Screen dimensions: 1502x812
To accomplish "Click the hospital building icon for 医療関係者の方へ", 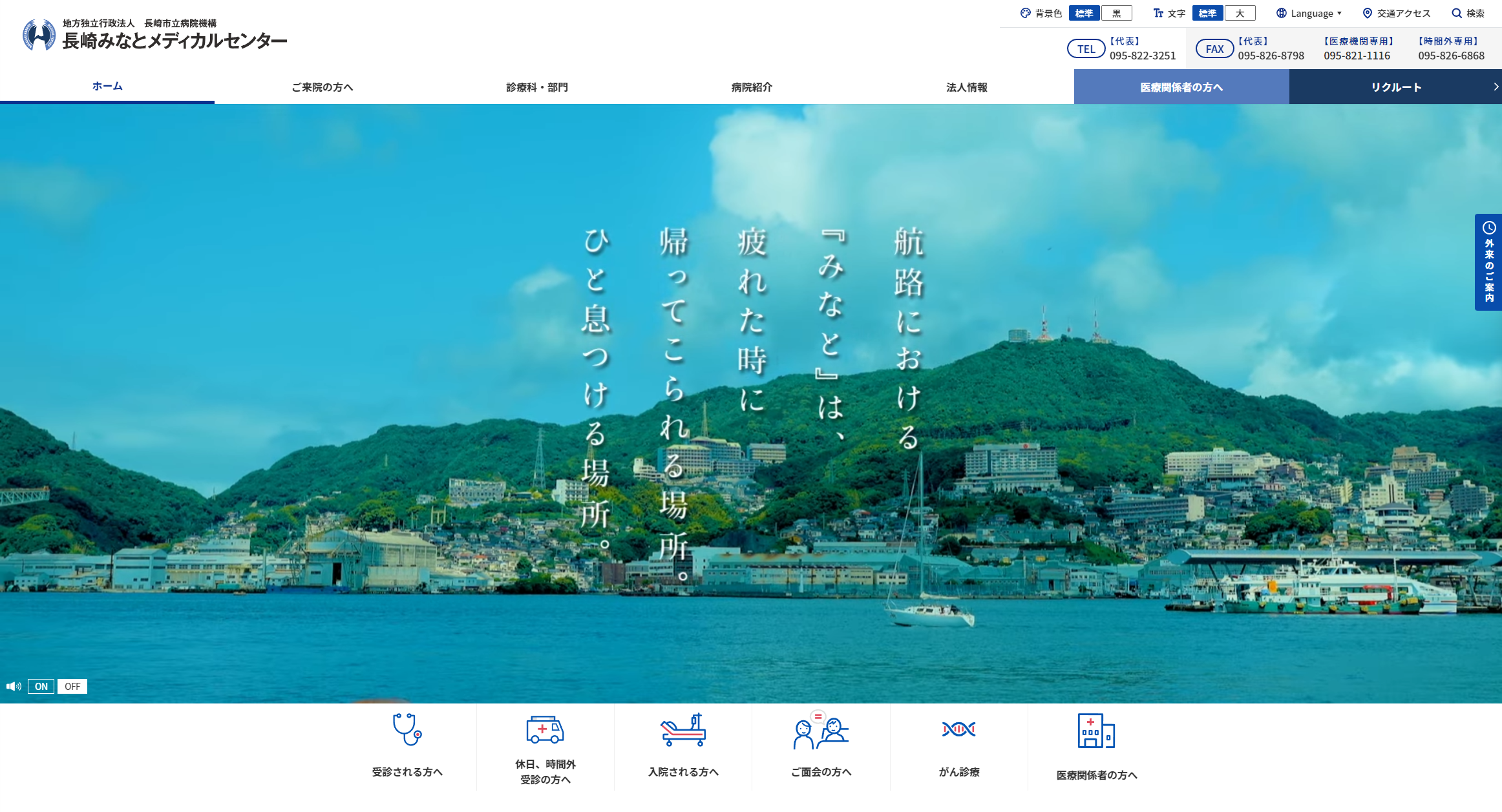I will pos(1096,731).
